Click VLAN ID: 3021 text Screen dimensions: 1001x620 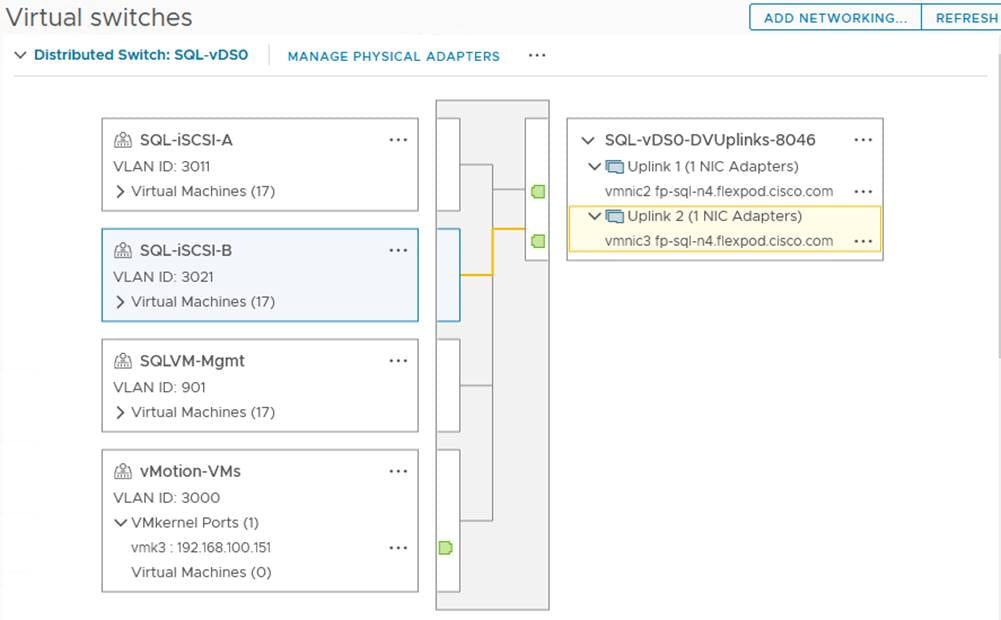pyautogui.click(x=163, y=277)
